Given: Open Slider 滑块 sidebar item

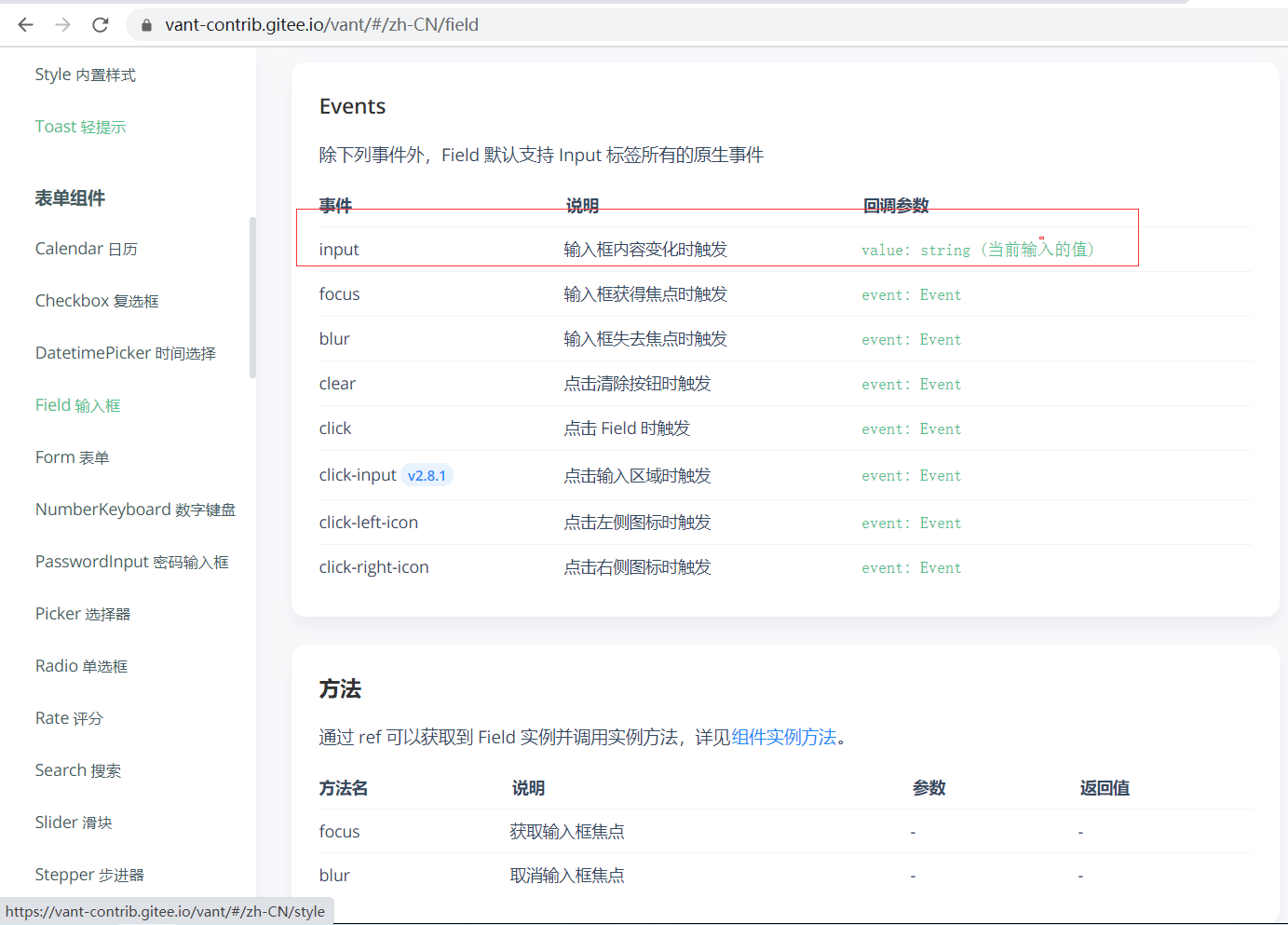Looking at the screenshot, I should 73,823.
